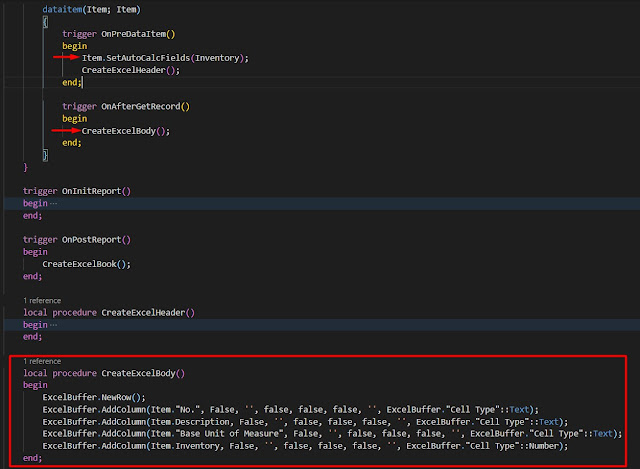Open '1 reference' CodeLens above CreateExcelHeader
The width and height of the screenshot is (640, 469).
click(42, 300)
